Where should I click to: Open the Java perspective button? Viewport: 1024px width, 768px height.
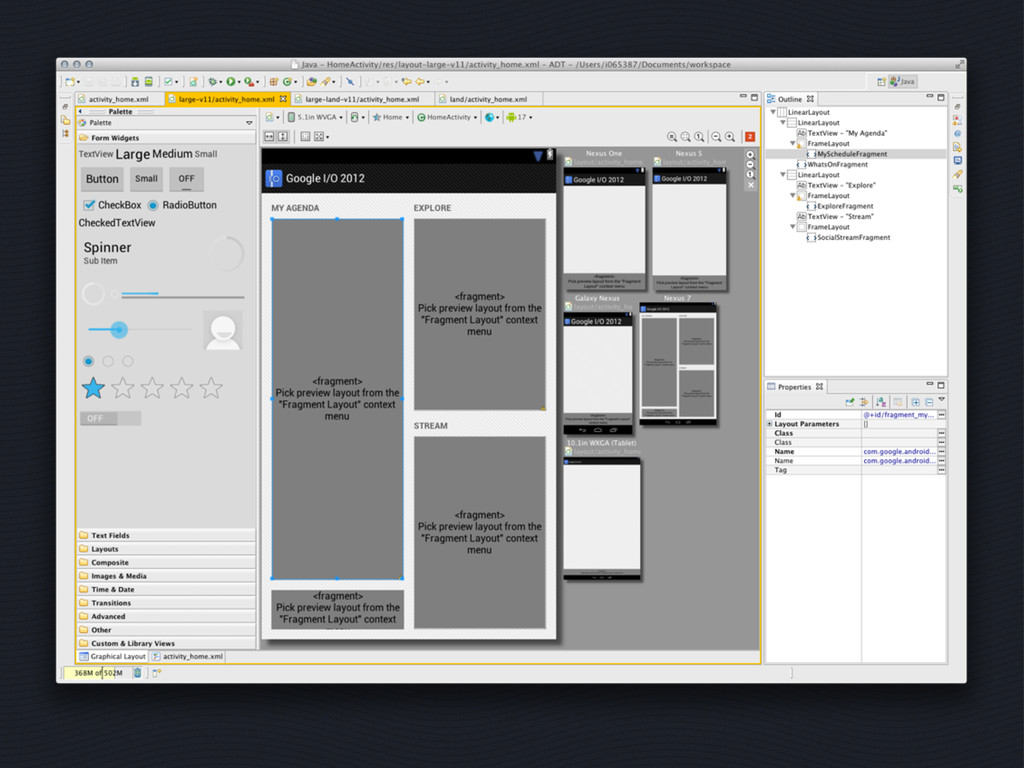903,82
